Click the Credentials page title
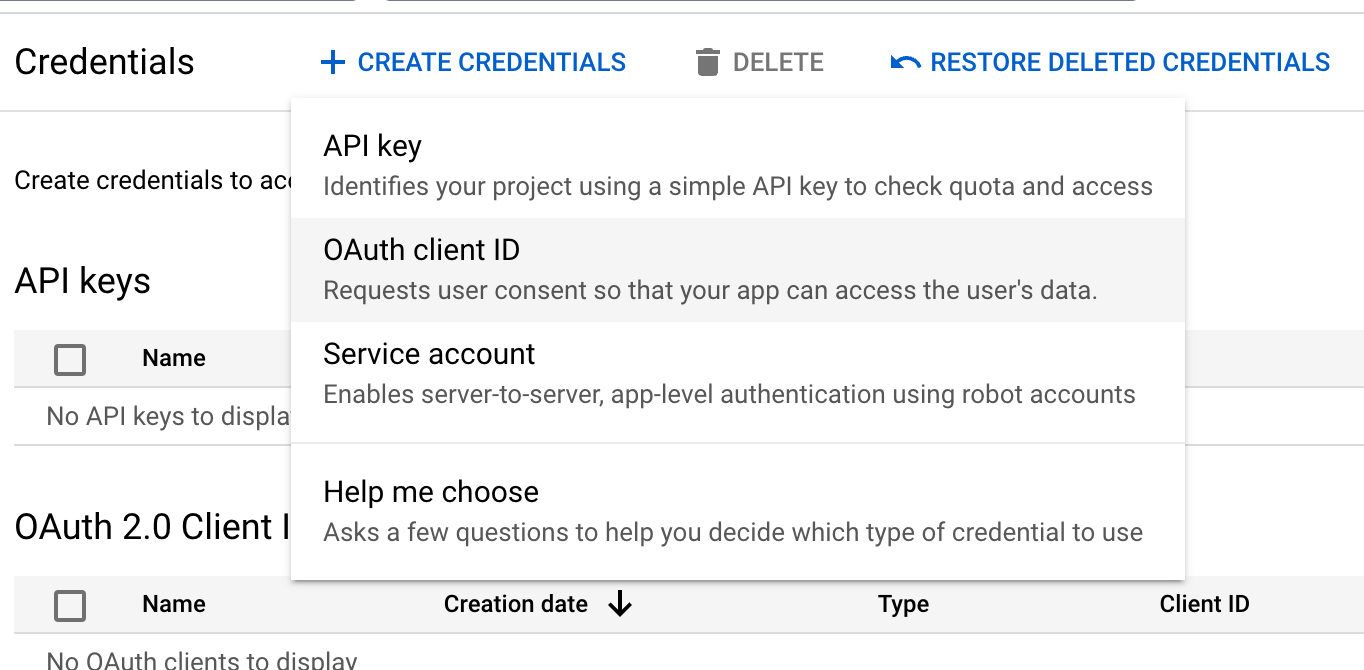1364x670 pixels. 104,62
